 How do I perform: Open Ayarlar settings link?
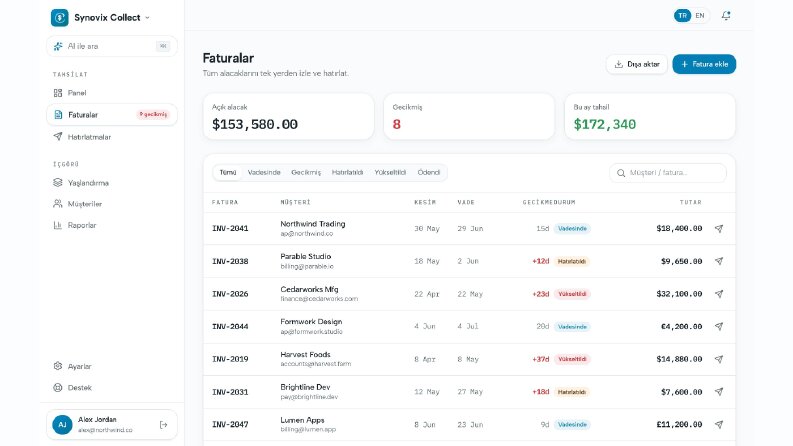coord(112,366)
